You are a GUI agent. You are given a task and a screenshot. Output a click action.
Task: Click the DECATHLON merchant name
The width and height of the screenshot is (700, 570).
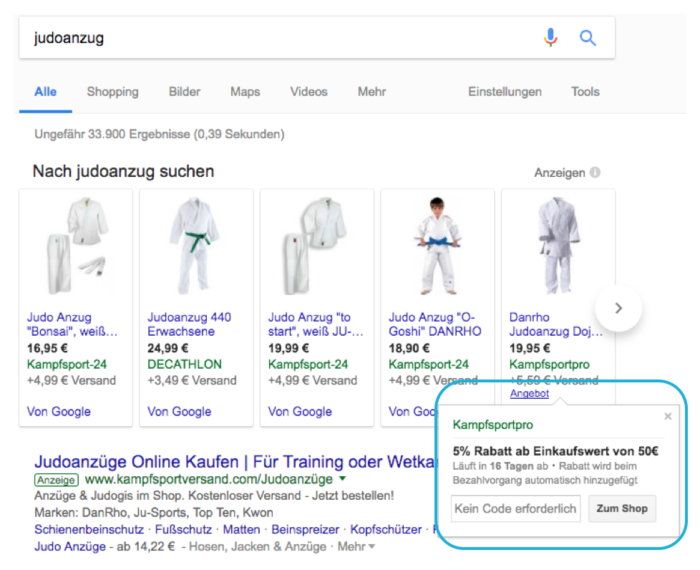(184, 364)
